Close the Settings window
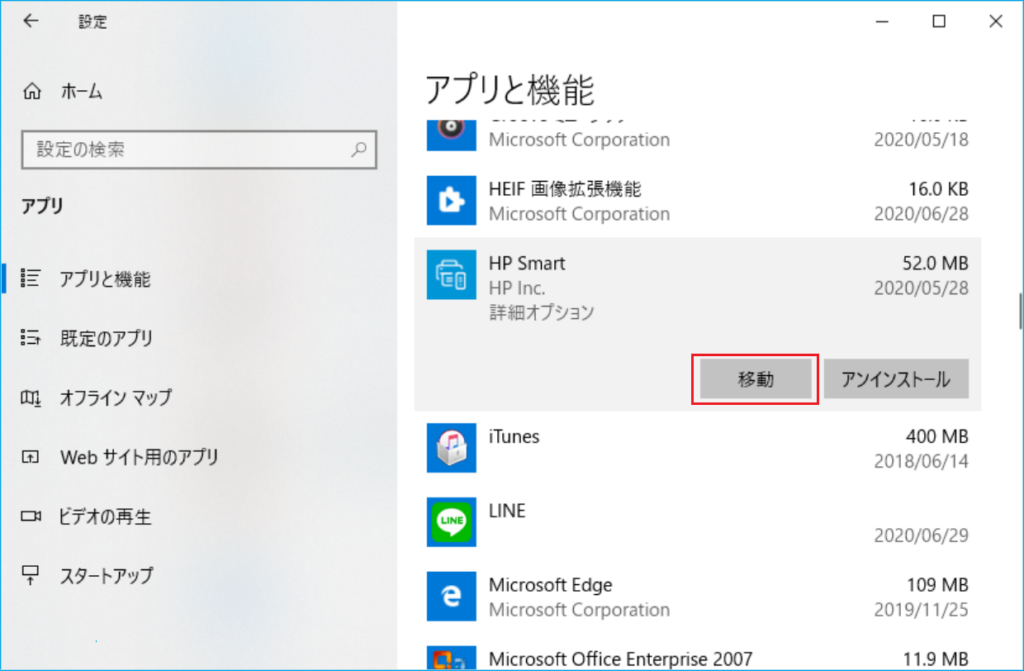 (995, 22)
